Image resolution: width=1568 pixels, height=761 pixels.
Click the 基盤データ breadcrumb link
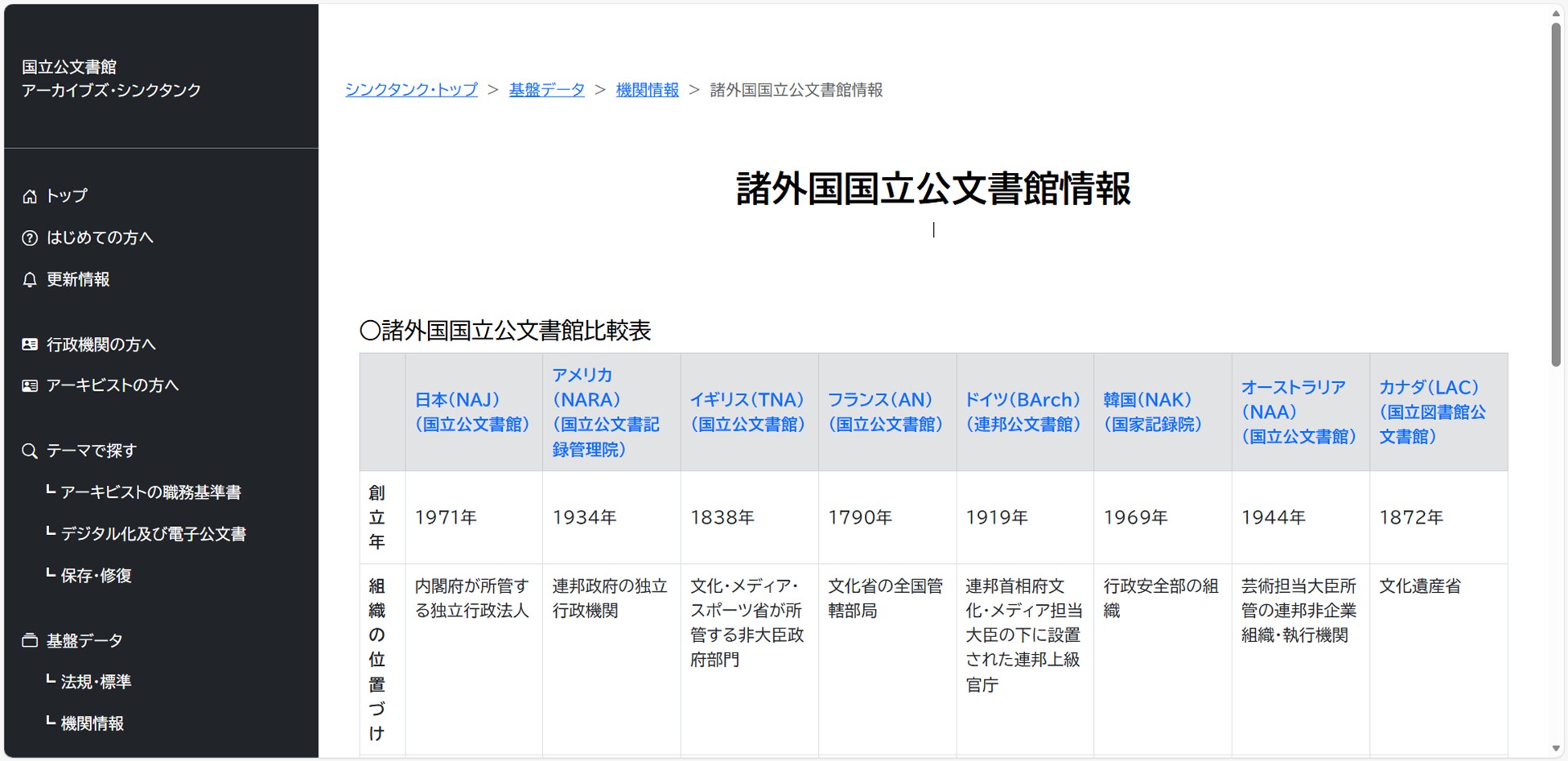(x=546, y=90)
